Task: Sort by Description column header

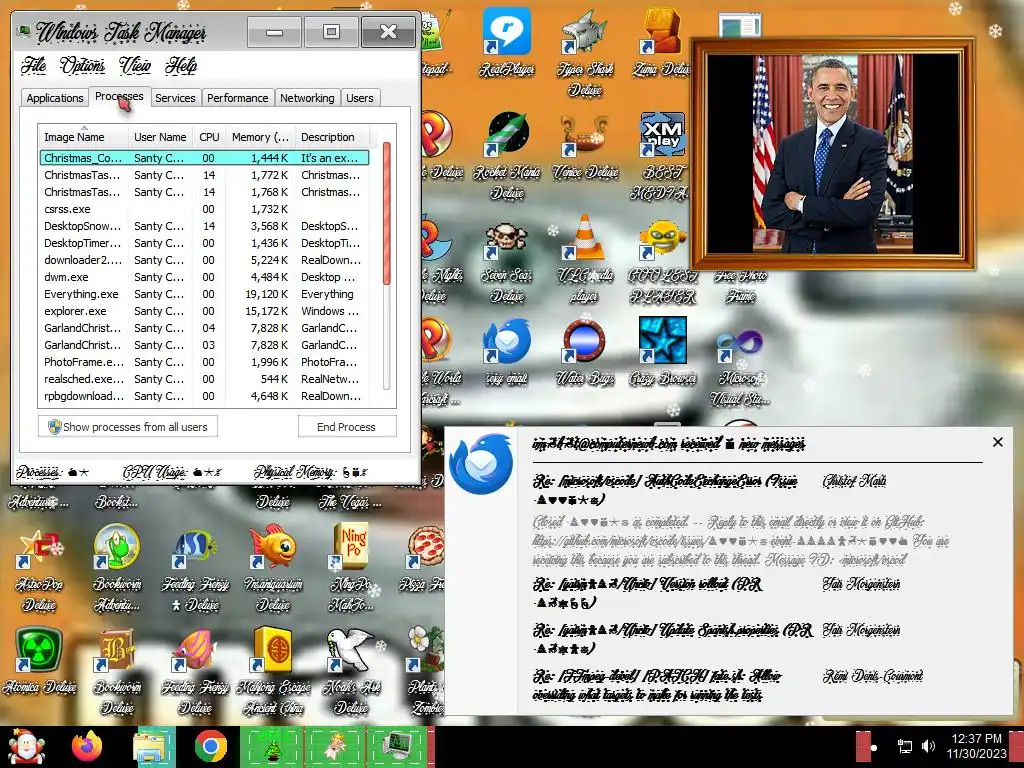Action: 332,136
